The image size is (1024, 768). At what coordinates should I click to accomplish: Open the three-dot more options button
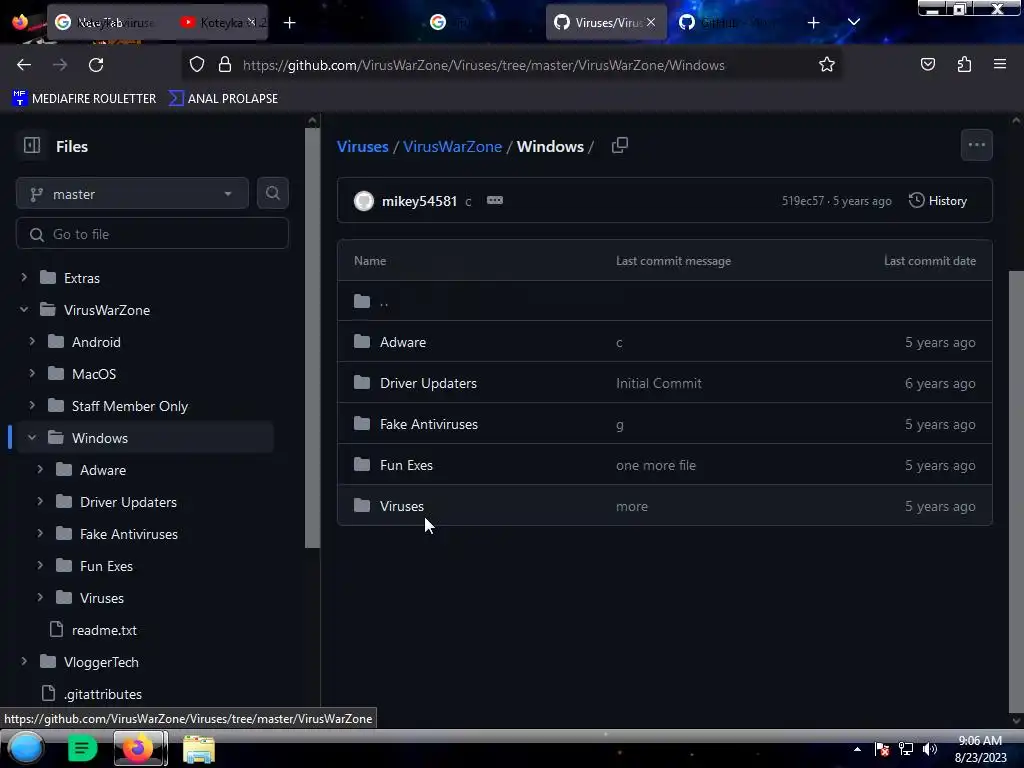(976, 145)
